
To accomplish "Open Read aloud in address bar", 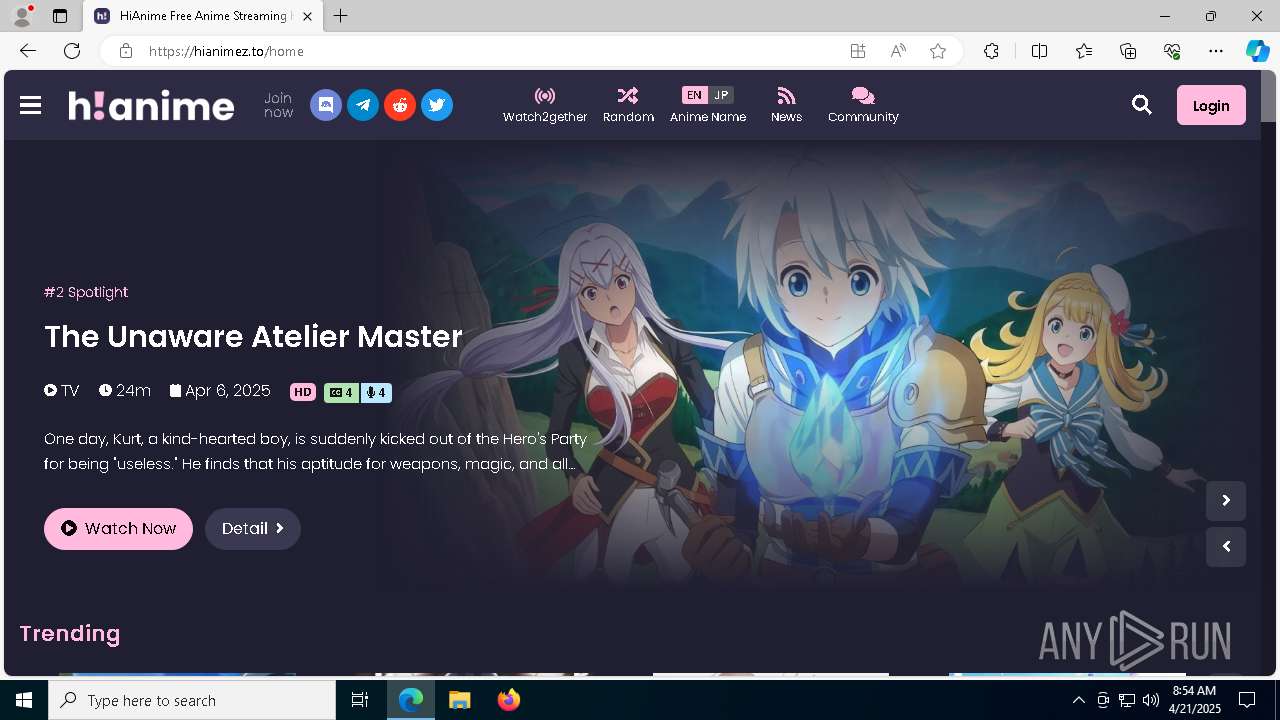I will click(x=898, y=51).
